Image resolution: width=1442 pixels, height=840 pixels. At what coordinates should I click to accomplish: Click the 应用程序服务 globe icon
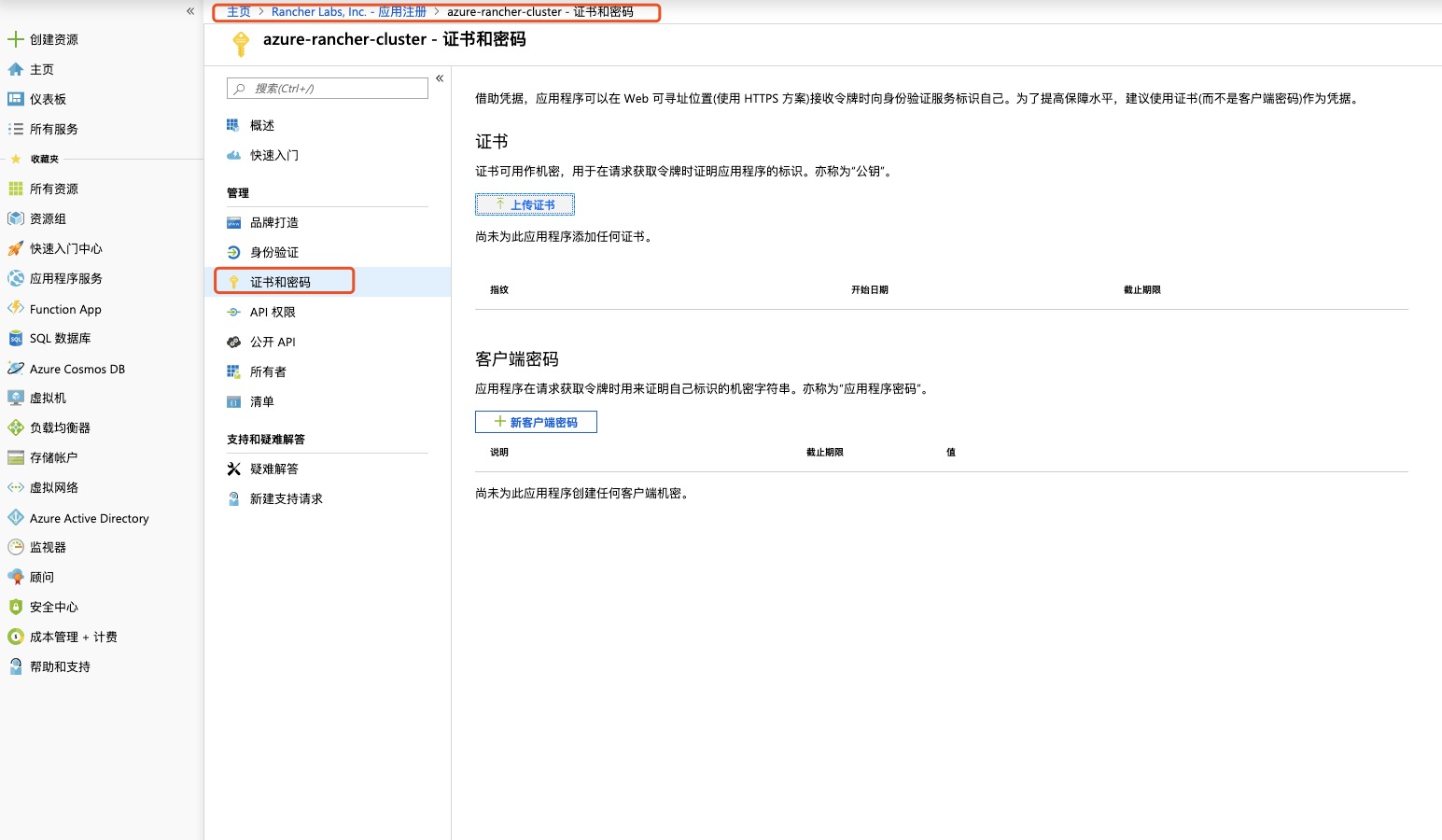point(15,278)
